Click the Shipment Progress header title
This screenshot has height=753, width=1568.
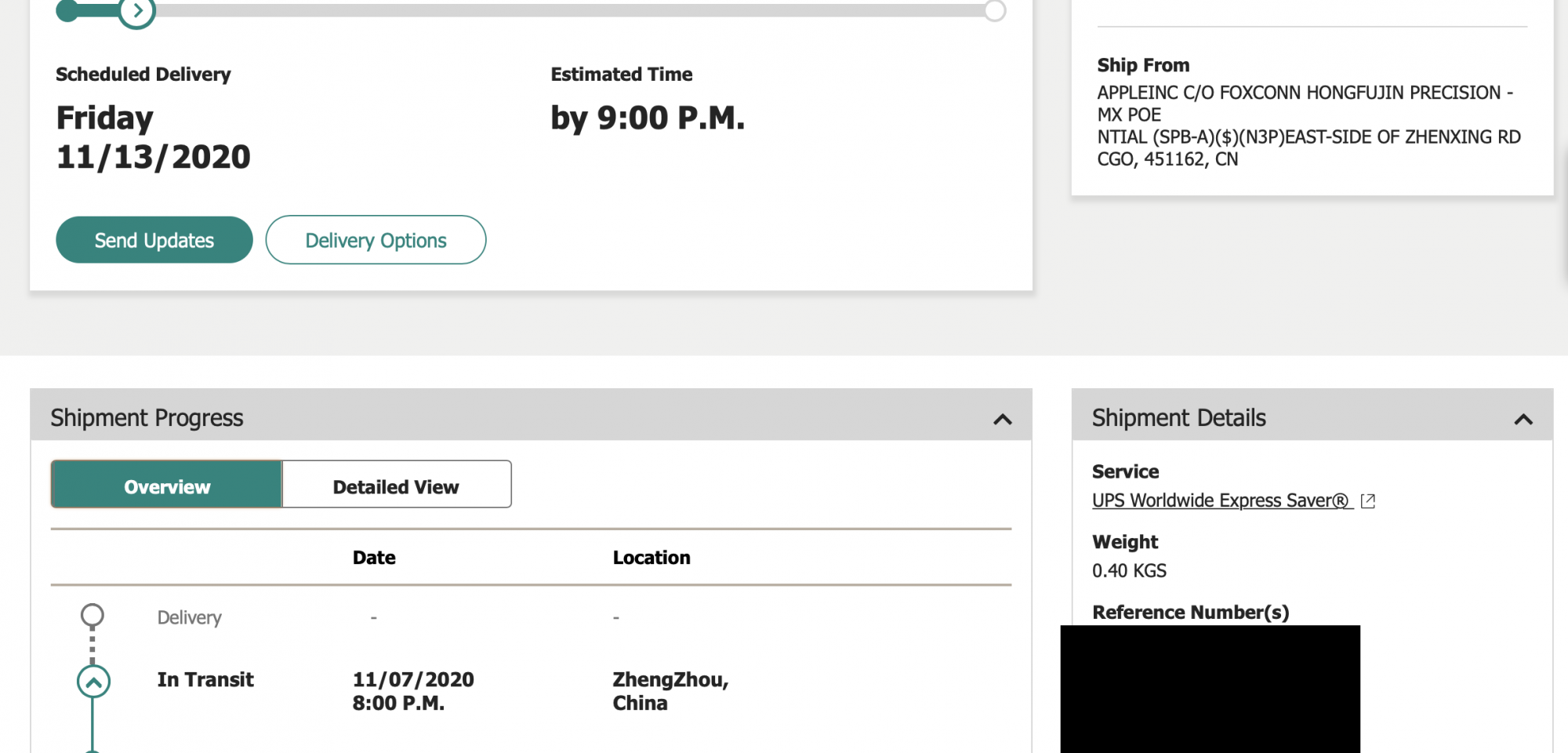(x=147, y=418)
